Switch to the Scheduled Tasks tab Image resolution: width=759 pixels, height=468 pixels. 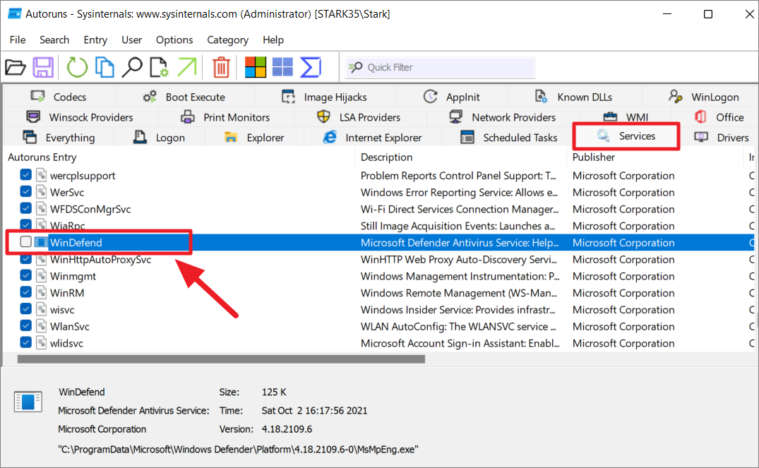click(x=509, y=137)
